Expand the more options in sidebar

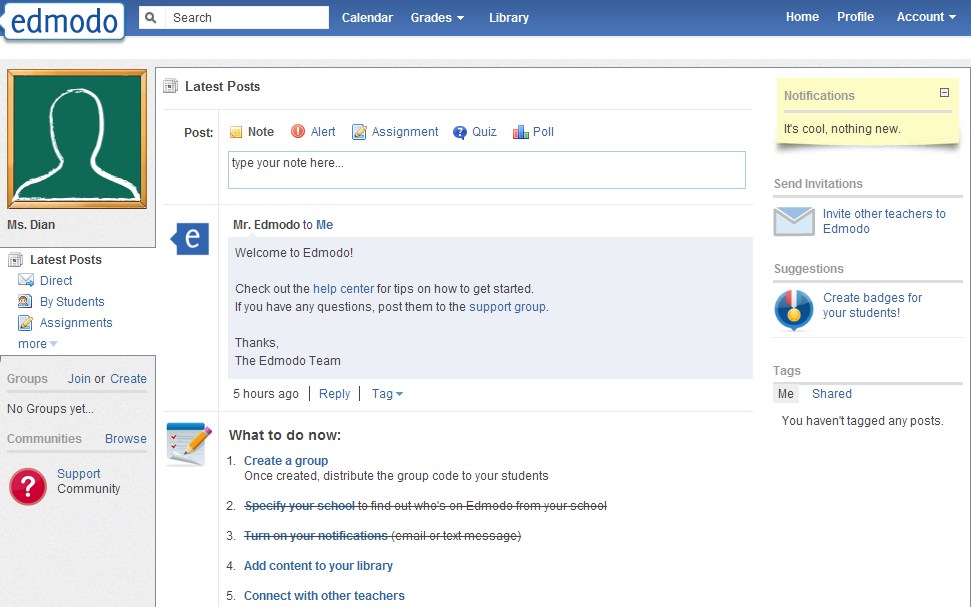pos(38,344)
